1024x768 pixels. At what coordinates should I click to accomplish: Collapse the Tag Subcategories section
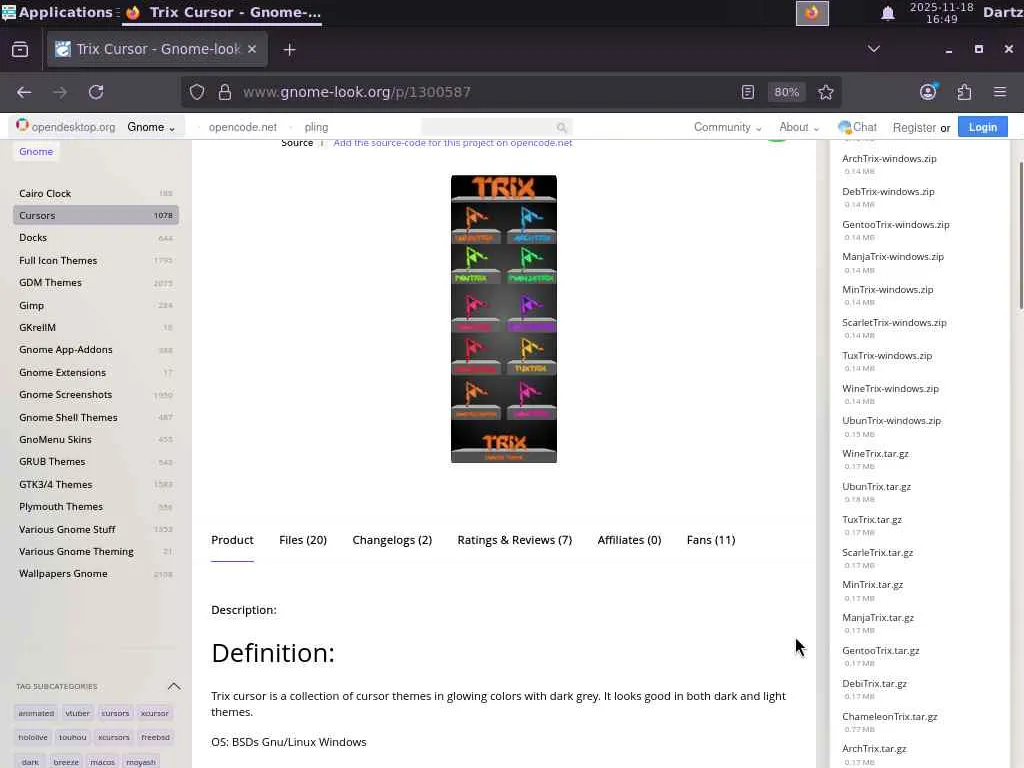tap(174, 686)
